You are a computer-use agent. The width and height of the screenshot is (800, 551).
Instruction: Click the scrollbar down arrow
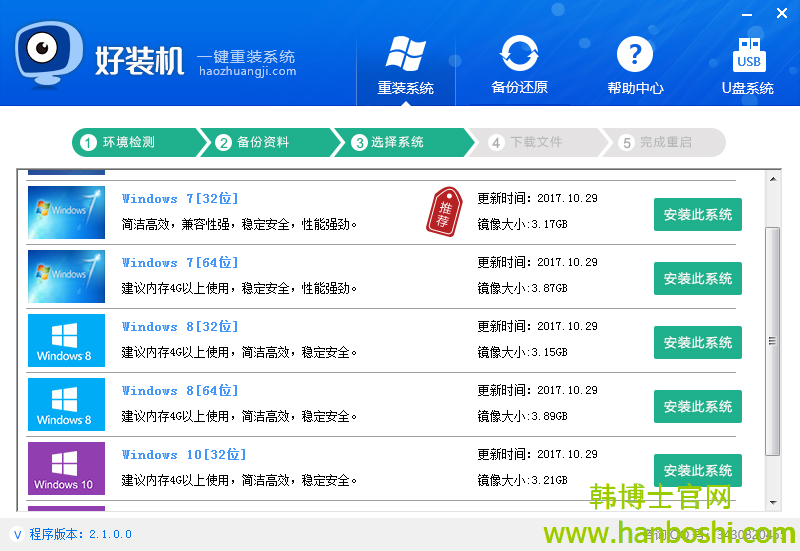pyautogui.click(x=773, y=503)
